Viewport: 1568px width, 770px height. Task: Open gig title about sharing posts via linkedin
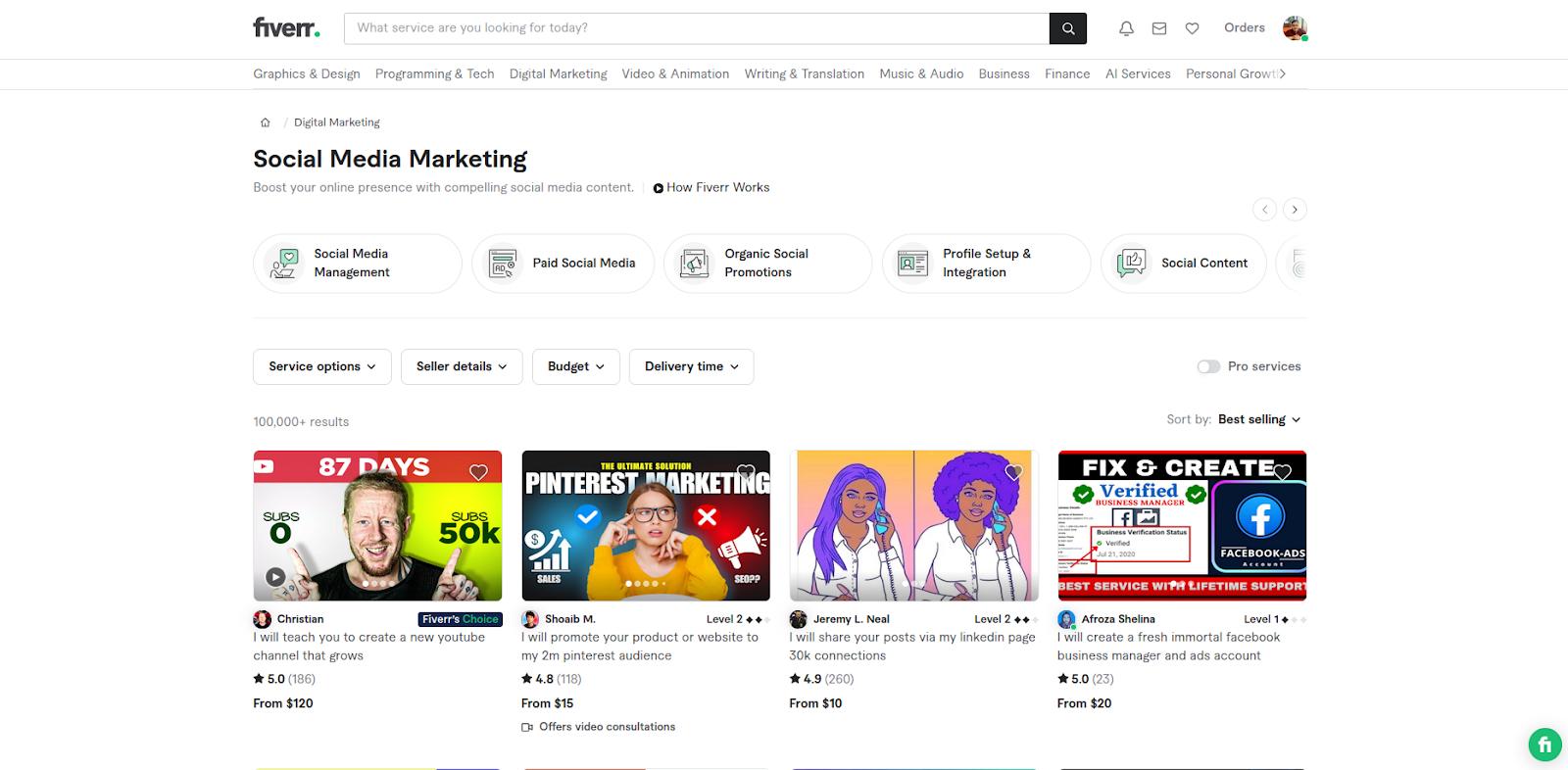pyautogui.click(x=912, y=647)
